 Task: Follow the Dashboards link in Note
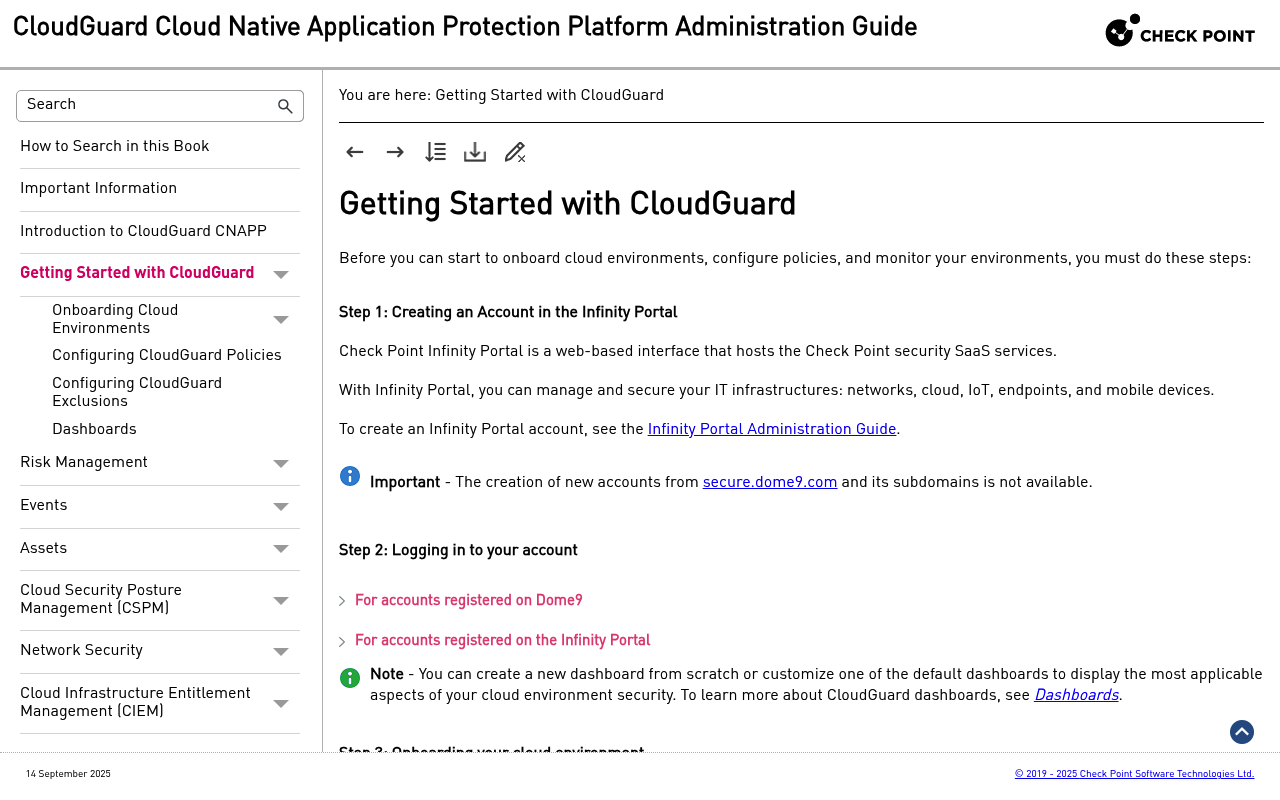[x=1076, y=696]
